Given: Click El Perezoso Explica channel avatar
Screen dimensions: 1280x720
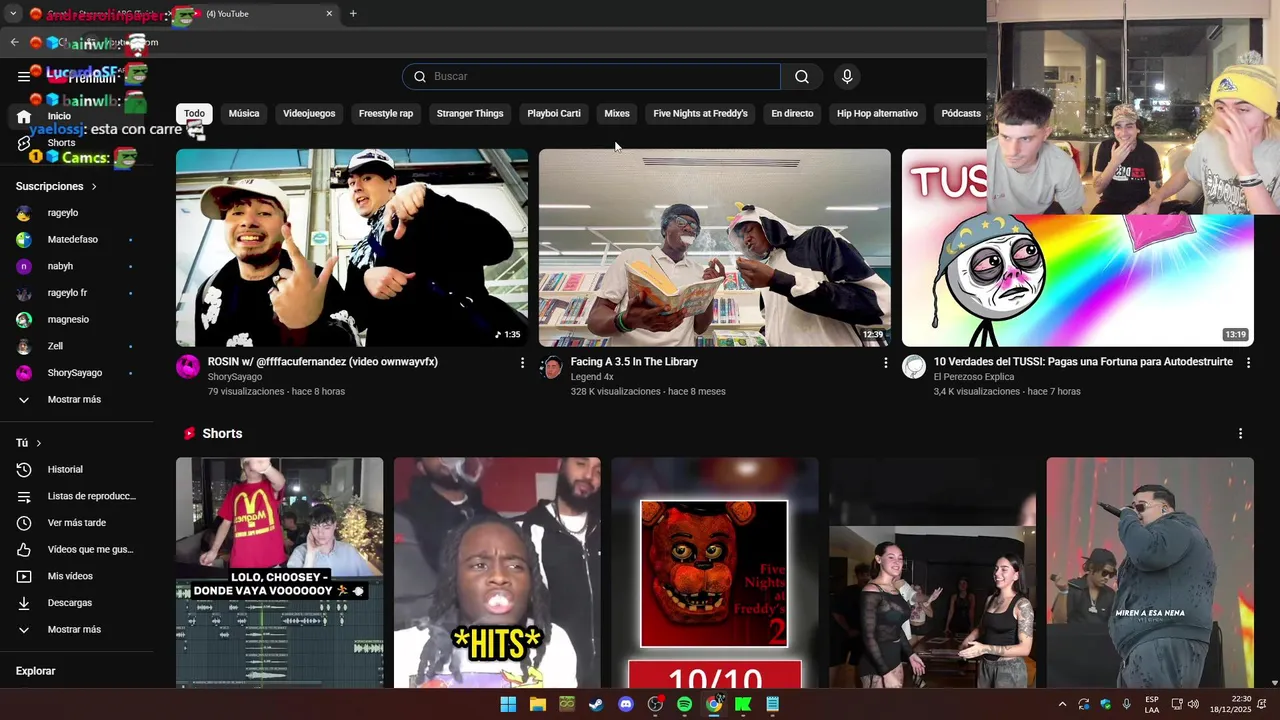Looking at the screenshot, I should click(914, 367).
